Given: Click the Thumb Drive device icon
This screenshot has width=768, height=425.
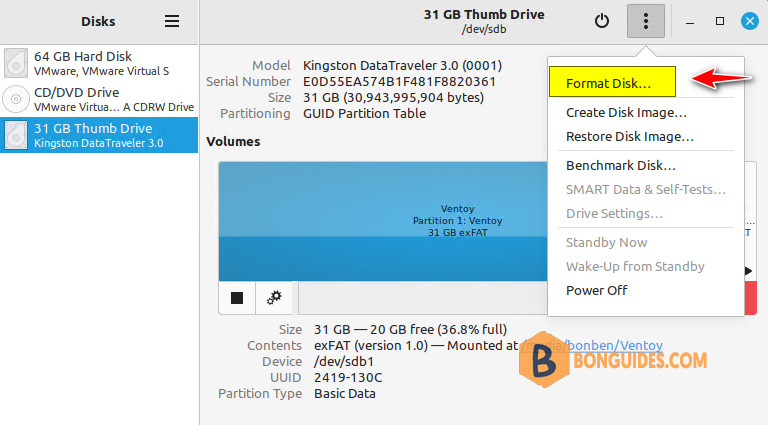Looking at the screenshot, I should click(16, 135).
